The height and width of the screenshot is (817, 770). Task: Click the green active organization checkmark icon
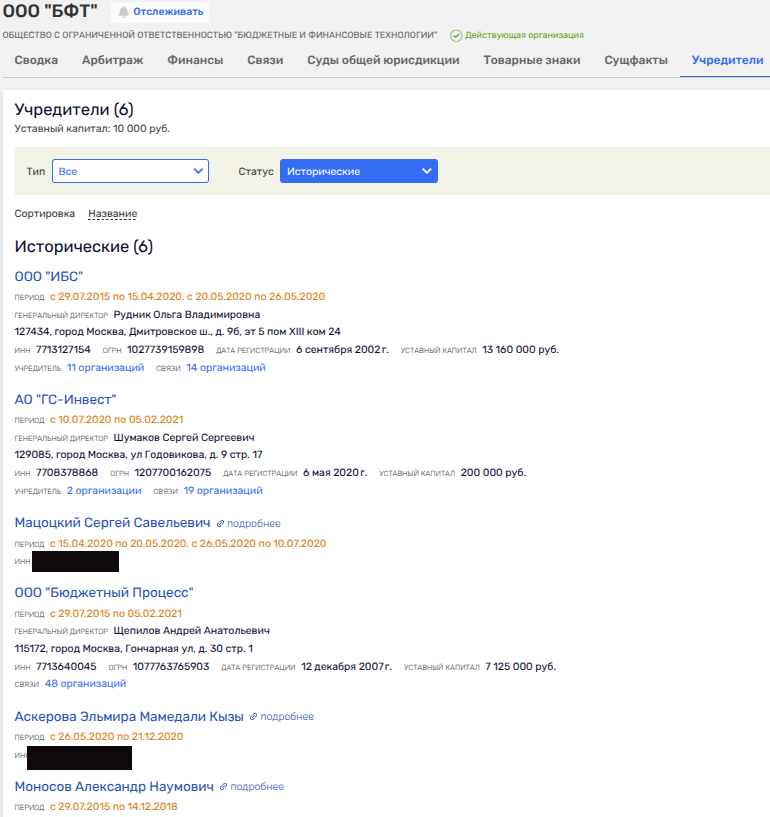pyautogui.click(x=456, y=35)
